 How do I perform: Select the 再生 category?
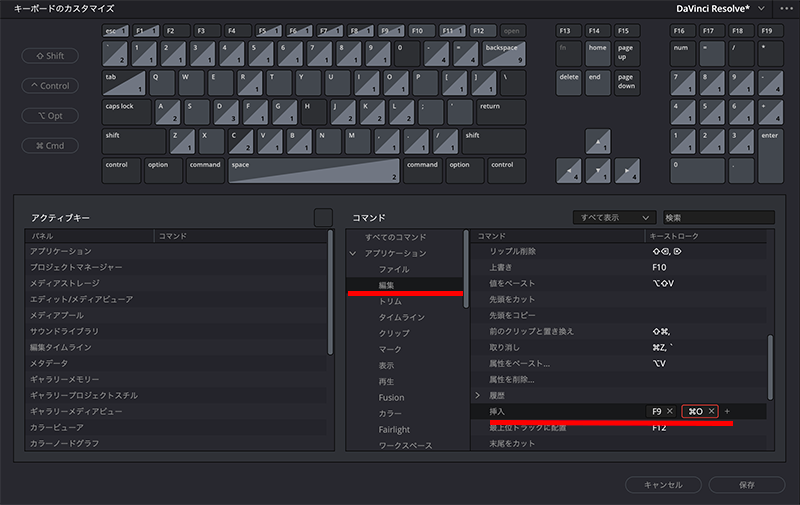[386, 382]
